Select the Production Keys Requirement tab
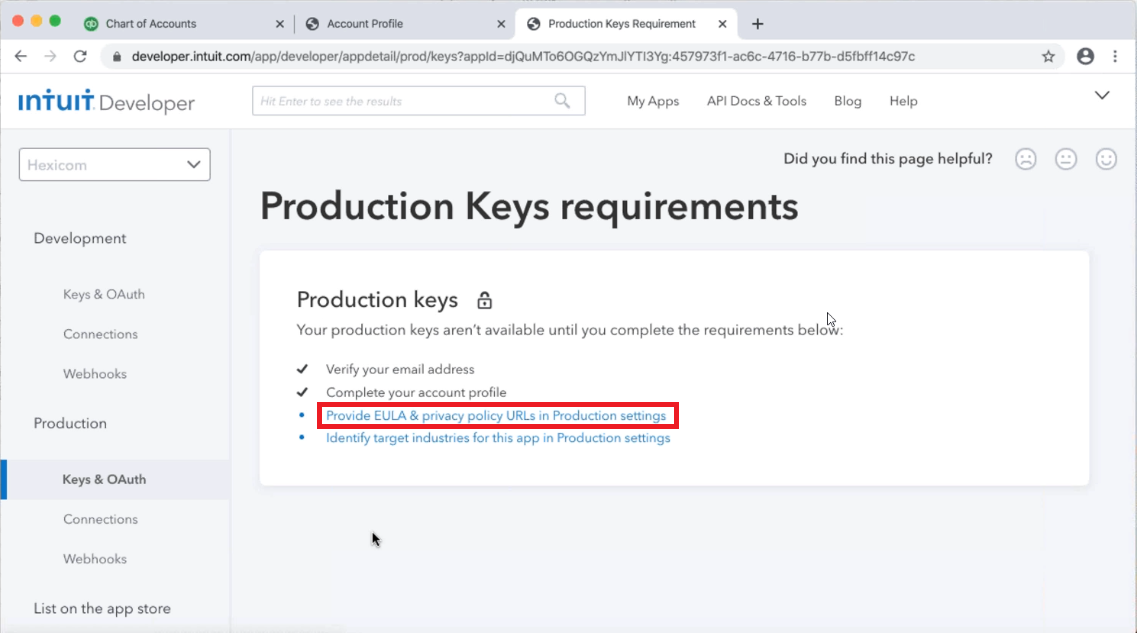The width and height of the screenshot is (1137, 633). click(621, 24)
